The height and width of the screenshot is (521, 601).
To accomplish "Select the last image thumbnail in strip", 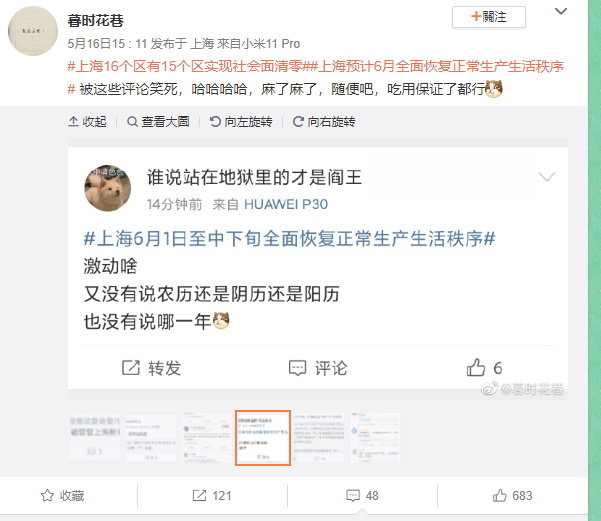I will point(374,437).
